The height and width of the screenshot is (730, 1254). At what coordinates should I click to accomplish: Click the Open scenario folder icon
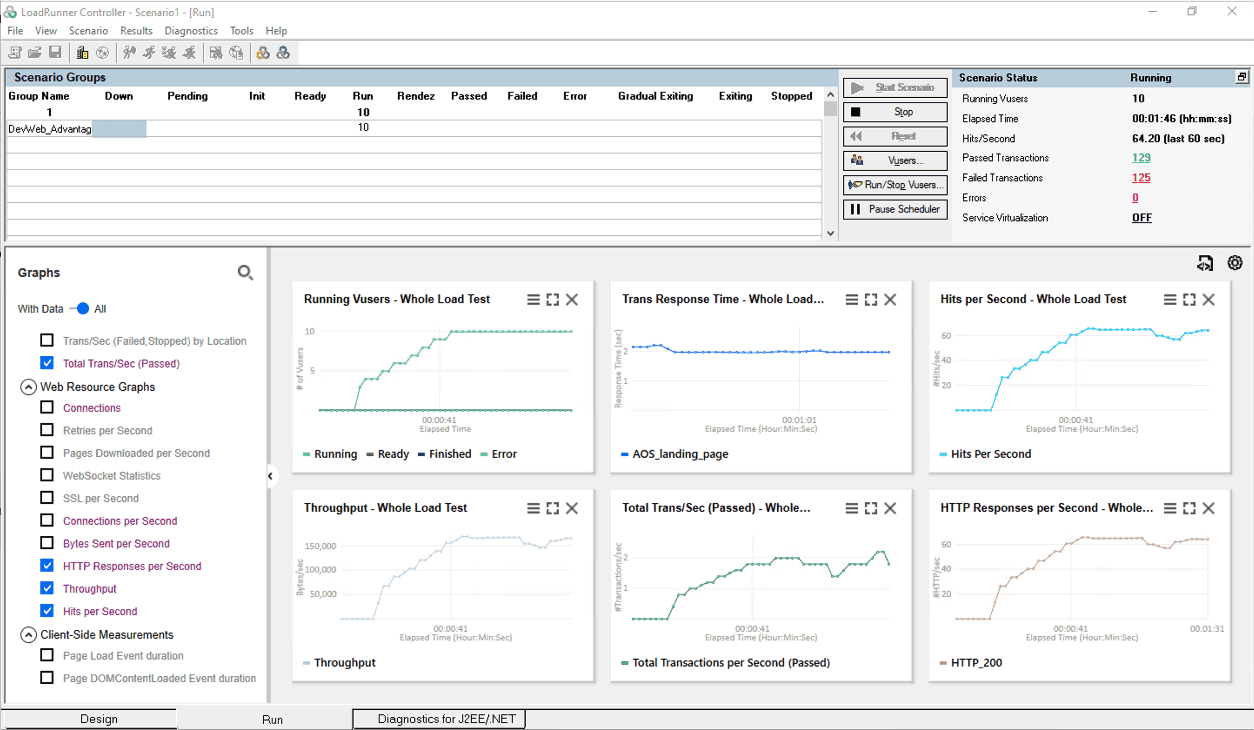[35, 53]
